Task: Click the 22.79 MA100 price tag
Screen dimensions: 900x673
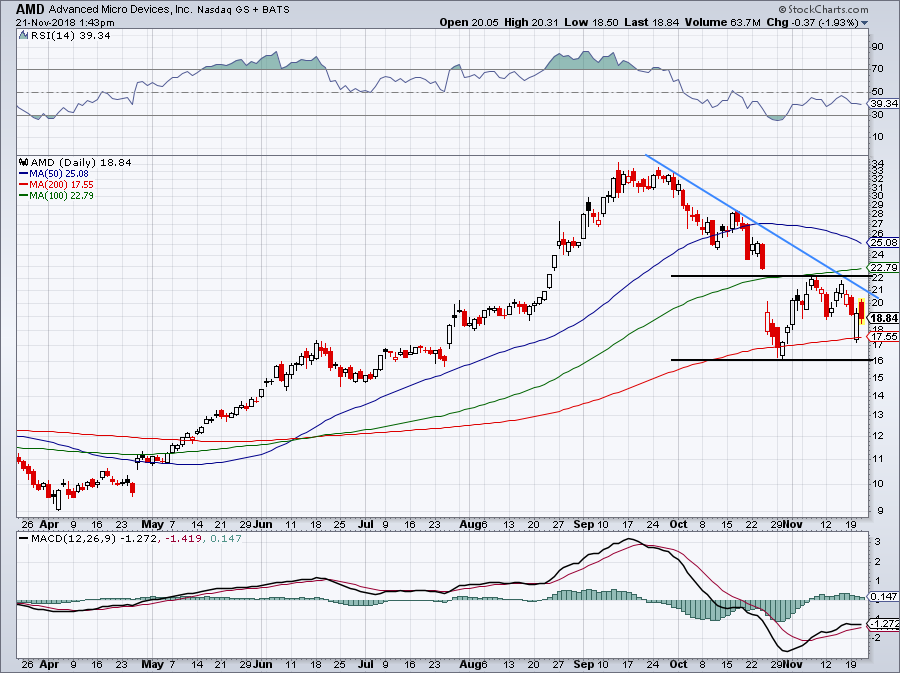Action: [884, 267]
